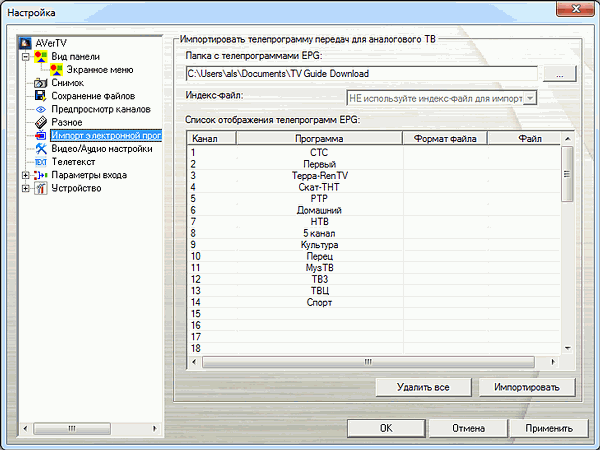This screenshot has height=450, width=600.
Task: Click the EPG list scroll-up arrow
Action: coord(567,139)
